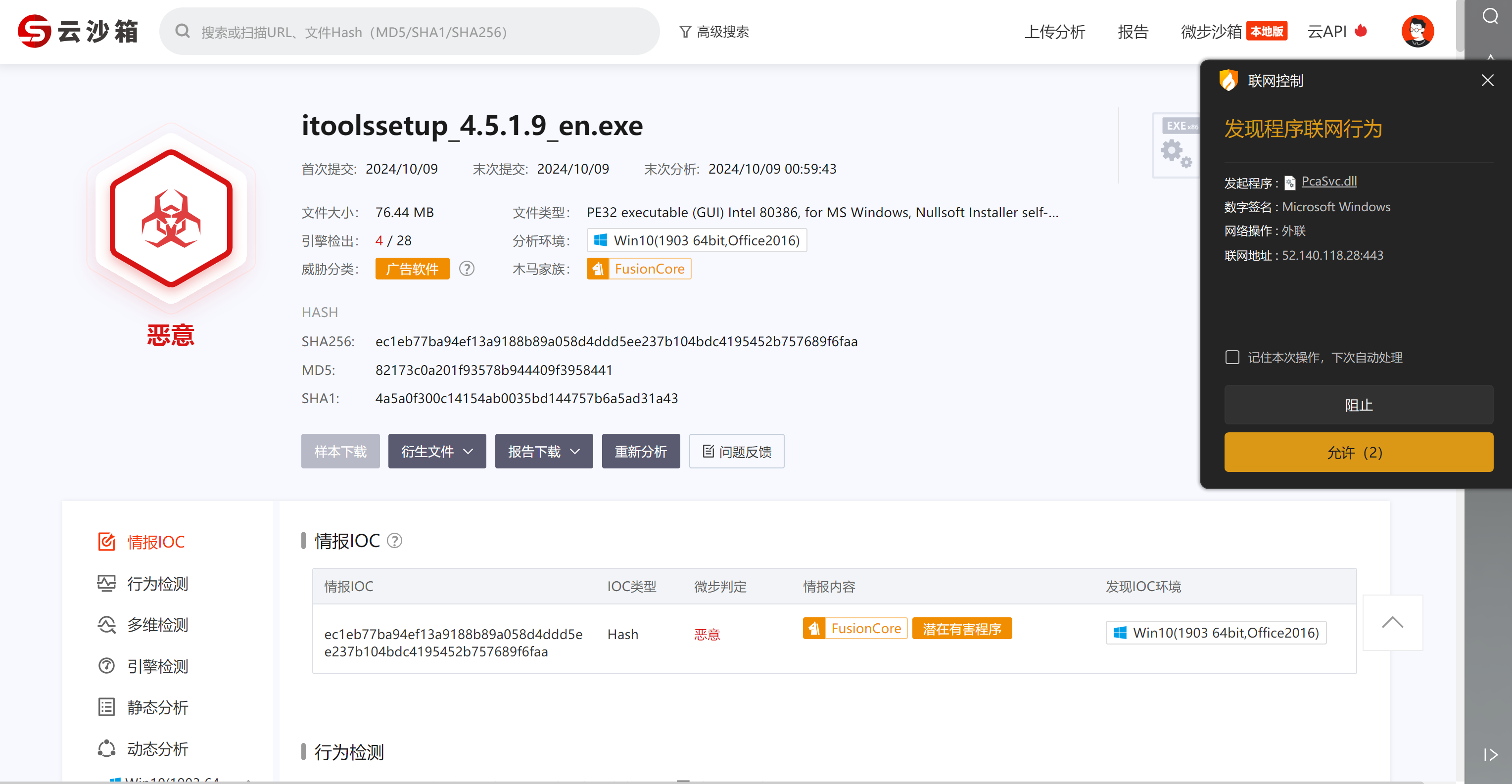Click the help icon beside 广告软件
This screenshot has width=1512, height=784.
coord(467,269)
